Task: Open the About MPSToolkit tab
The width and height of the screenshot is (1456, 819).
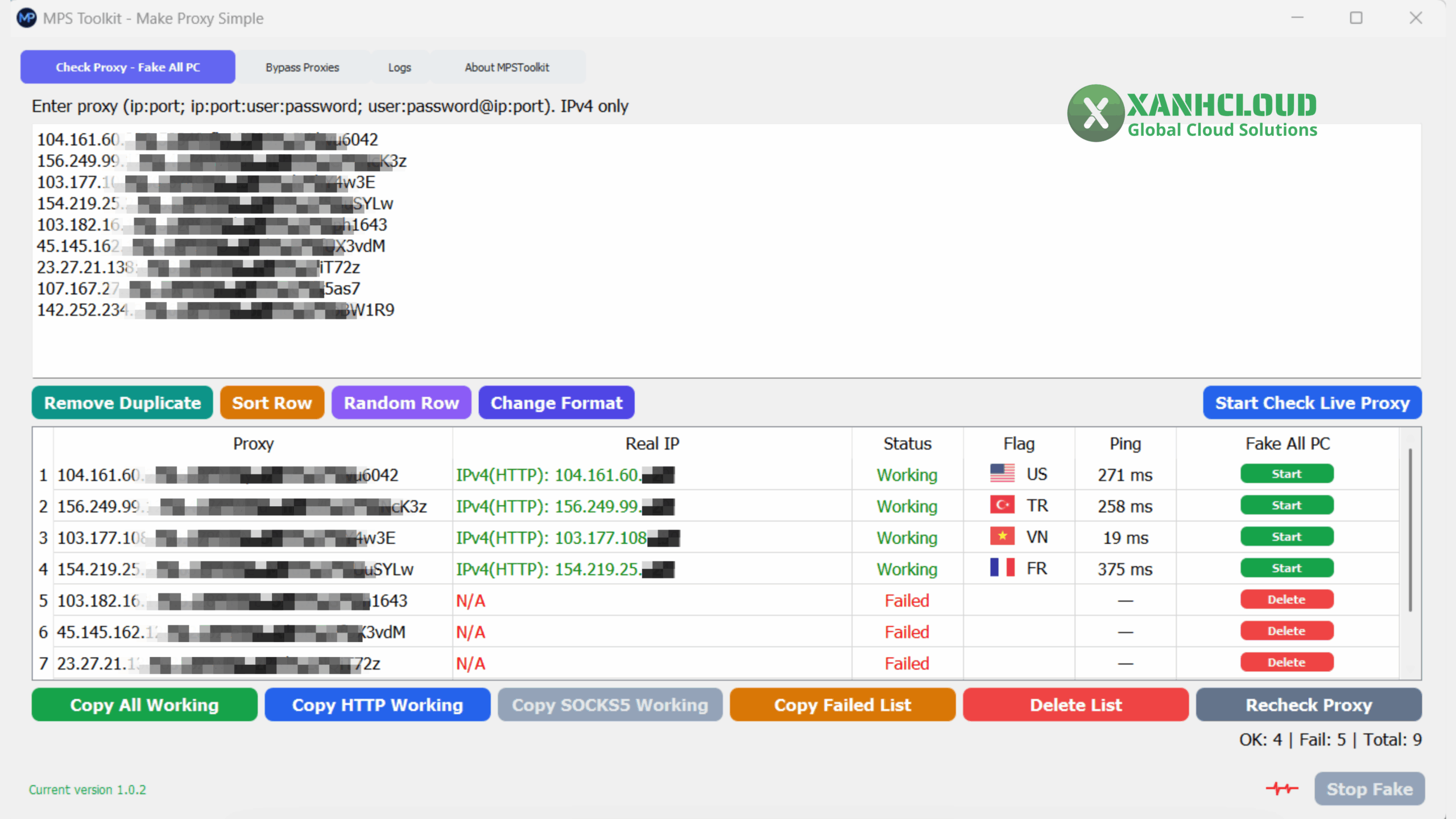Action: (507, 67)
